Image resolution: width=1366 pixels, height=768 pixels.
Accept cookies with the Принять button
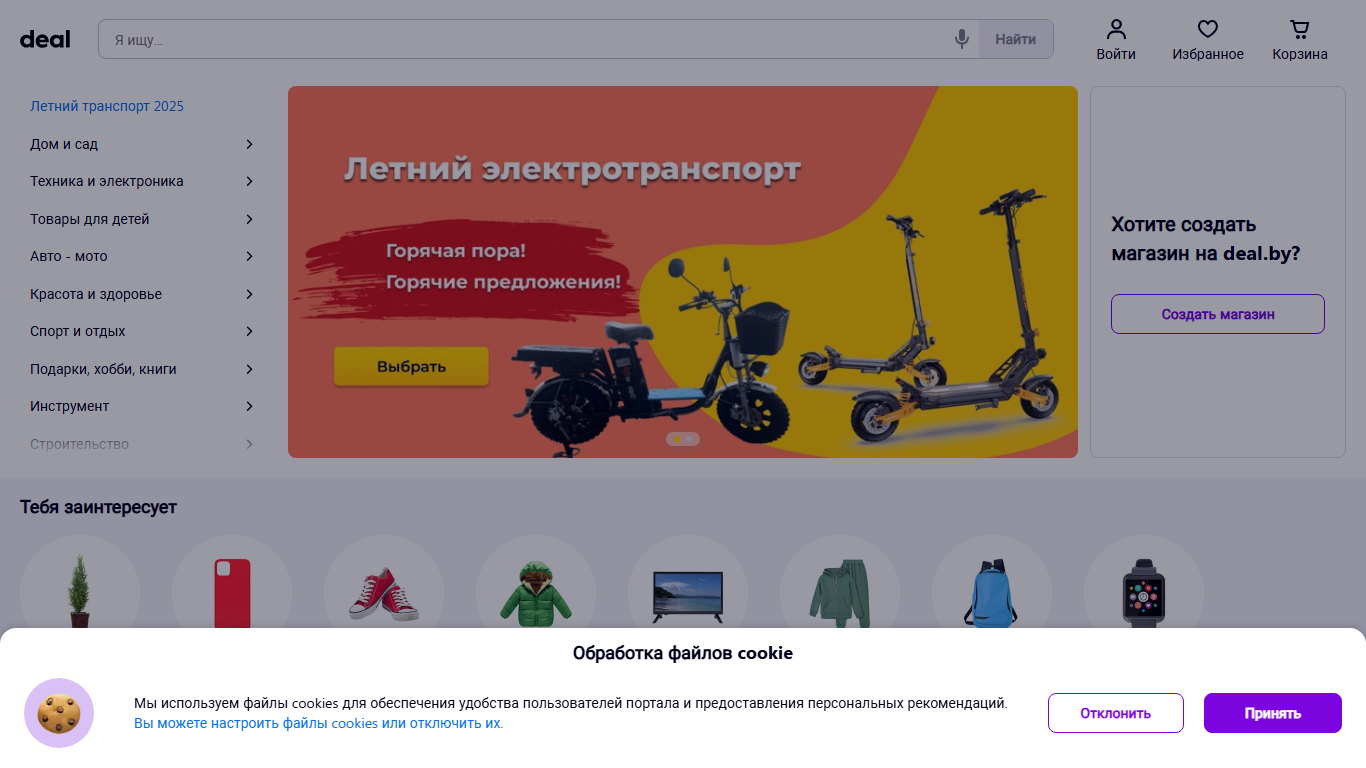(1273, 713)
